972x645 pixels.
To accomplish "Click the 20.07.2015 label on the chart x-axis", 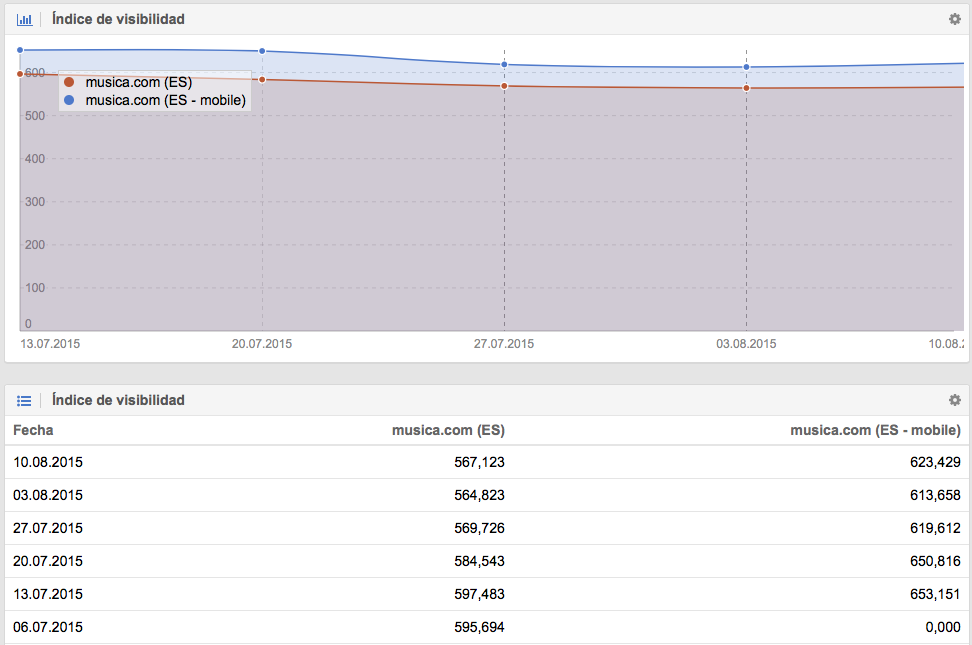I will (x=262, y=343).
